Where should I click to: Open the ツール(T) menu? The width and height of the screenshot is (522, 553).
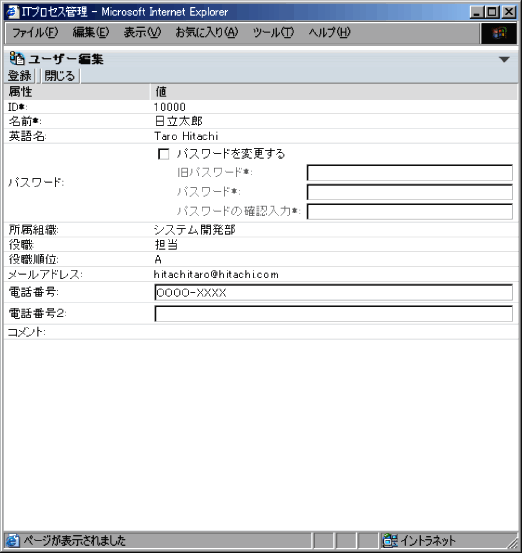pos(273,33)
